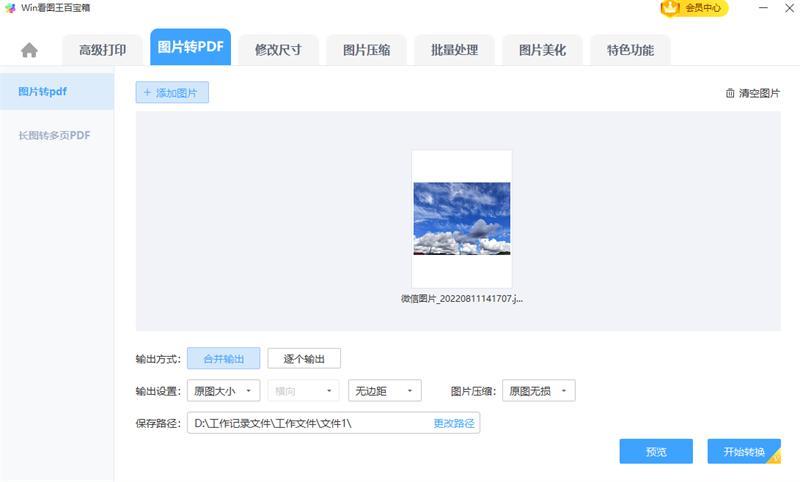Select 长图转多页PDF in the sidebar

[57, 135]
